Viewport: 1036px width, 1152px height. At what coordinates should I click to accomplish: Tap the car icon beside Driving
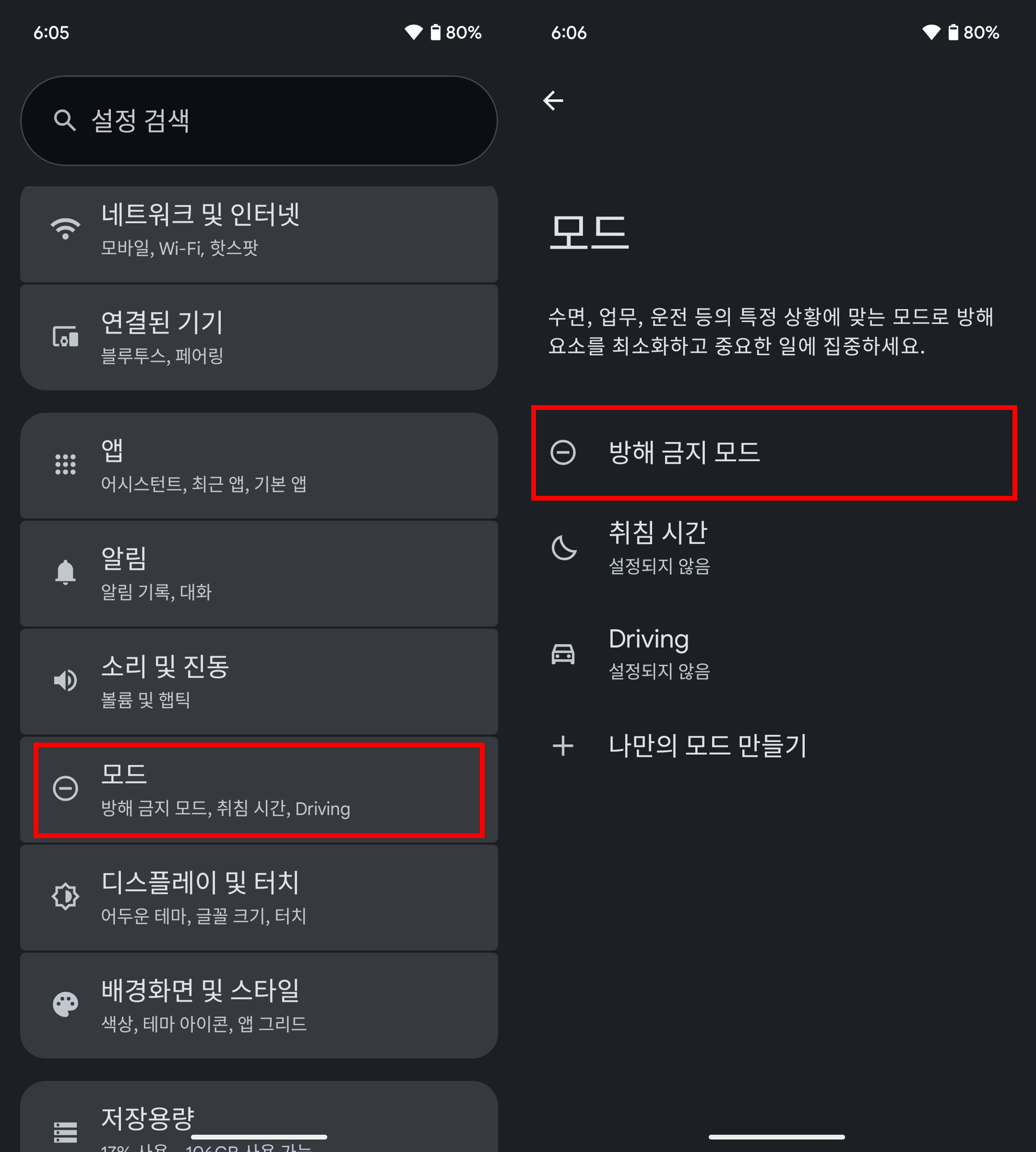(563, 653)
